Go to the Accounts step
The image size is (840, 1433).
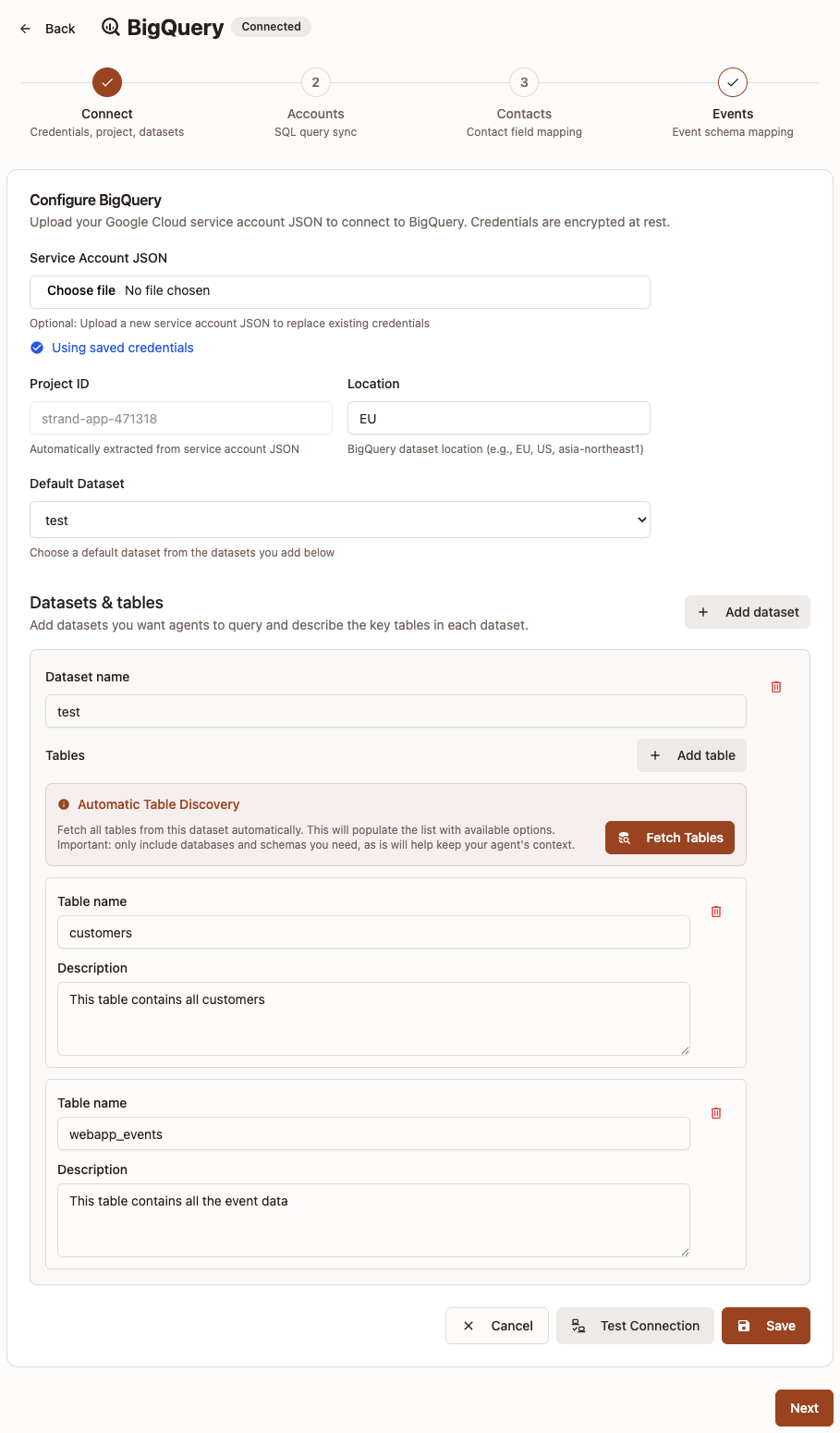(x=315, y=82)
